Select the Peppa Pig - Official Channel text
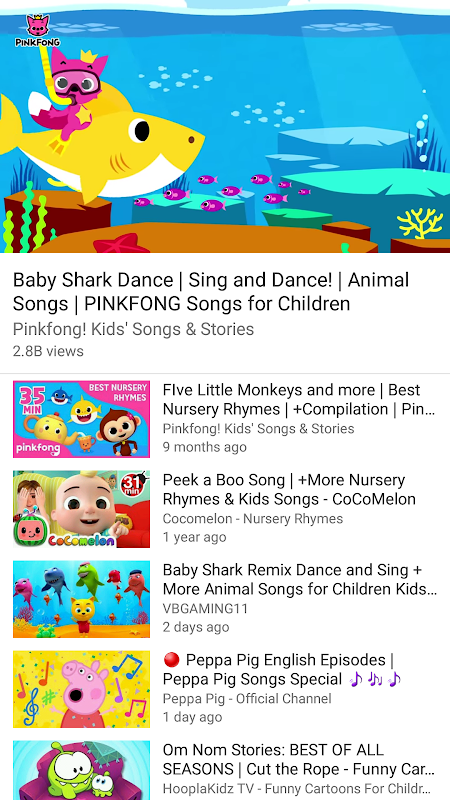The width and height of the screenshot is (450, 800). 247,698
